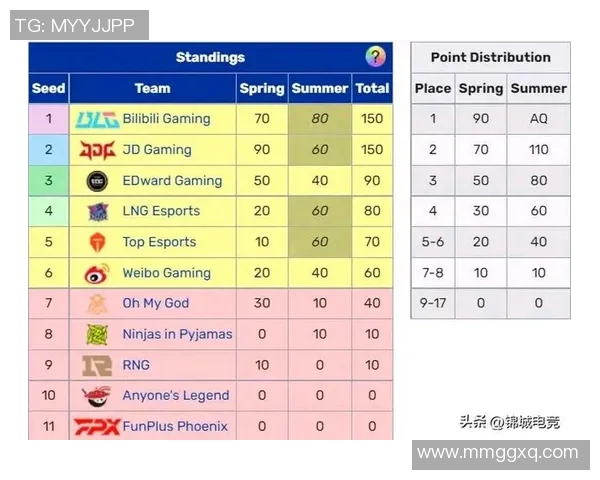The image size is (600, 480).
Task: Click the Bilibili Gaming team logo
Action: 97,119
